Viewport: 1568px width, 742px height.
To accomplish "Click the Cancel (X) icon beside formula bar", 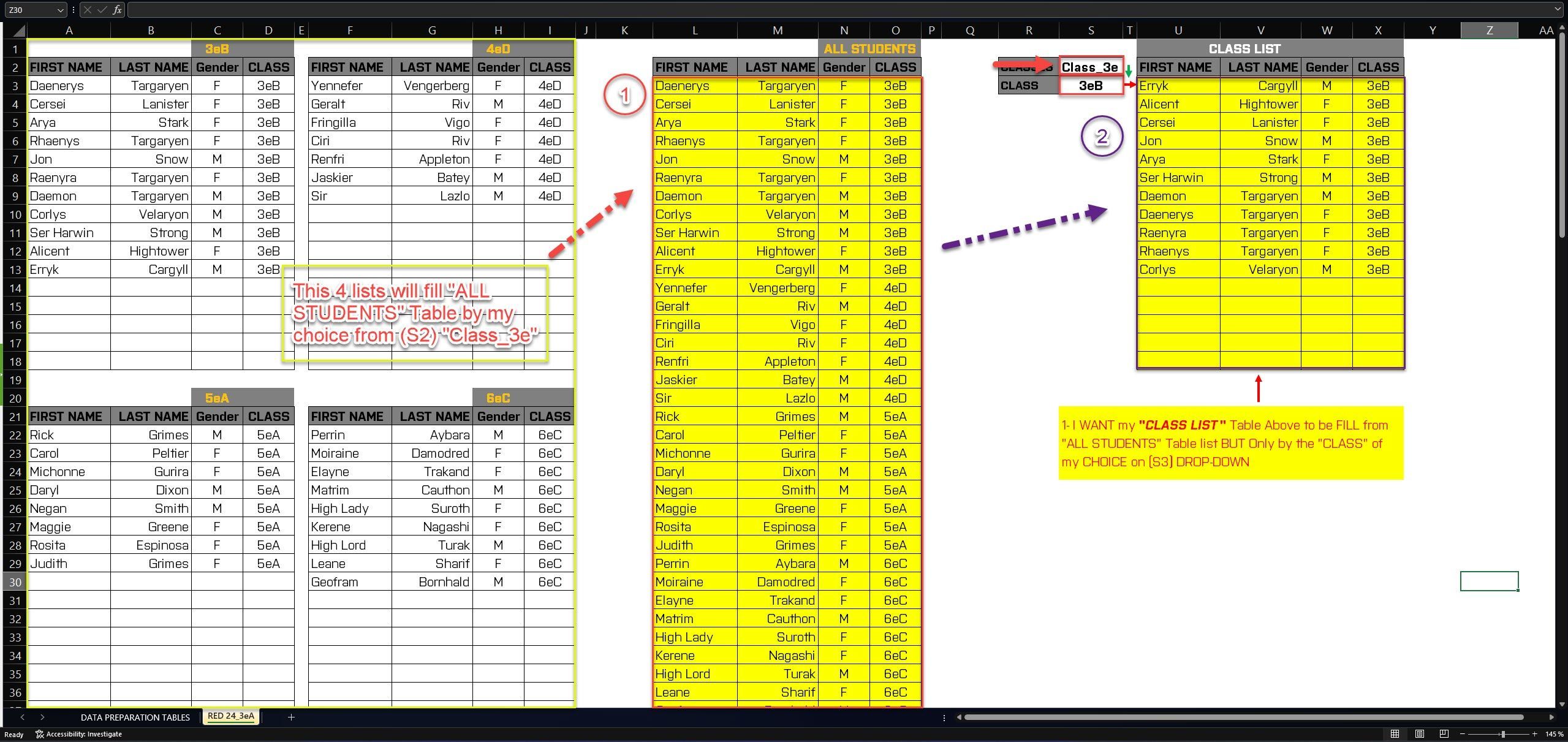I will 88,10.
